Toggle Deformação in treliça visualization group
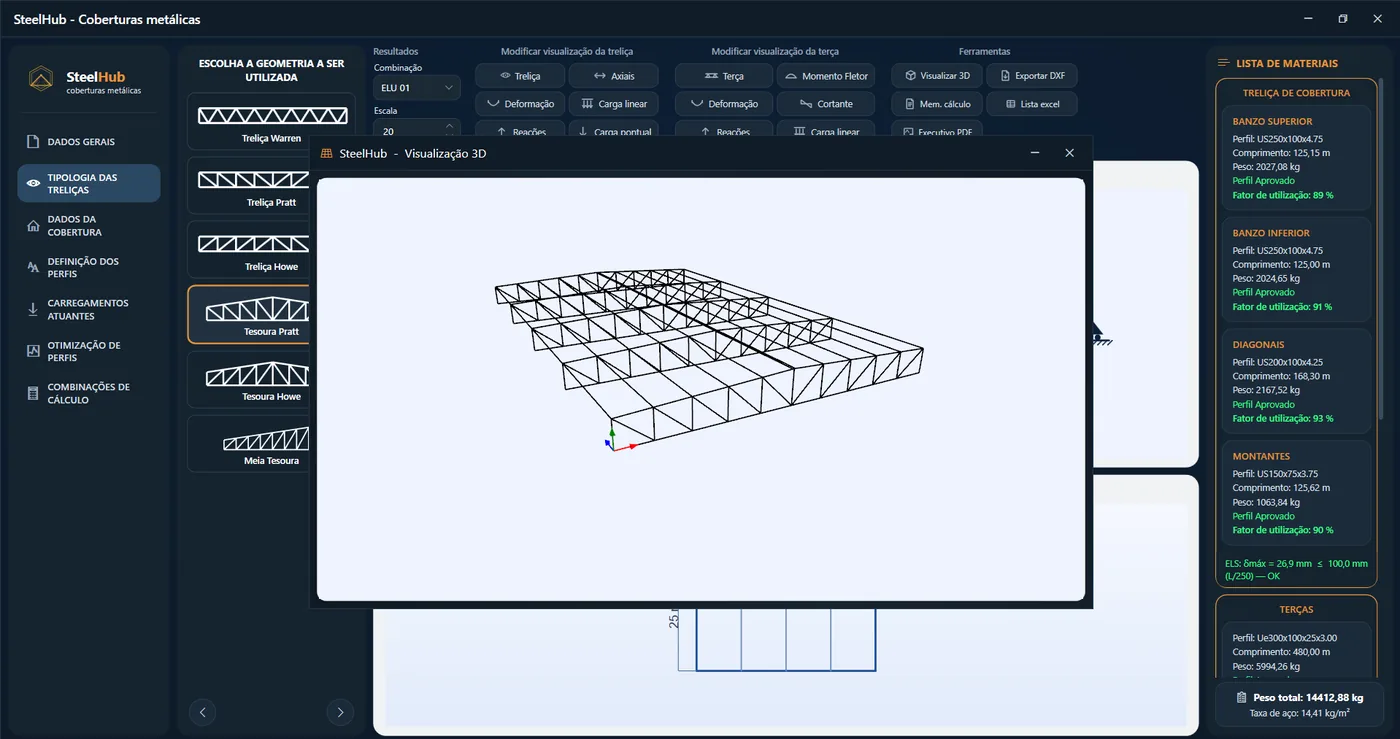This screenshot has width=1400, height=739. click(x=519, y=104)
